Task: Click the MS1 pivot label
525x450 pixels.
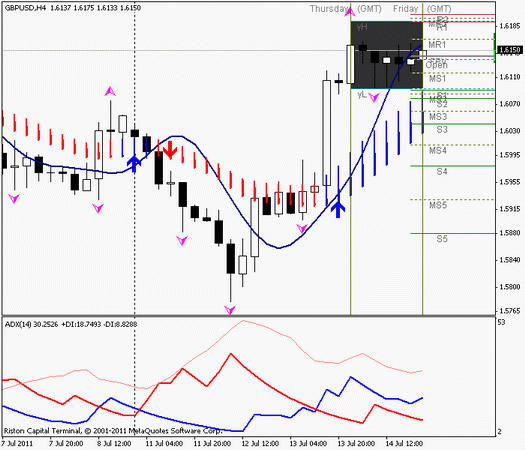Action: (438, 79)
